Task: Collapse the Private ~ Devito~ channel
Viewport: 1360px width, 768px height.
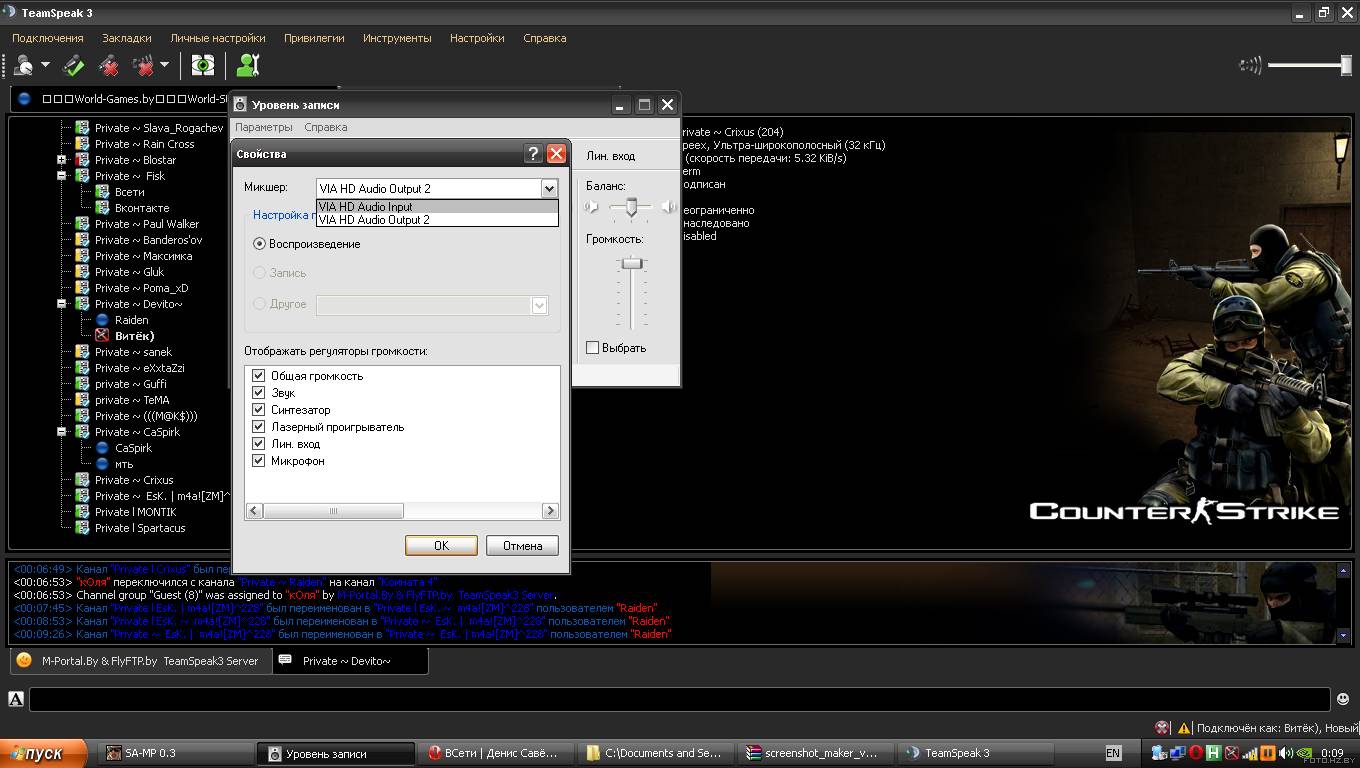Action: 62,304
